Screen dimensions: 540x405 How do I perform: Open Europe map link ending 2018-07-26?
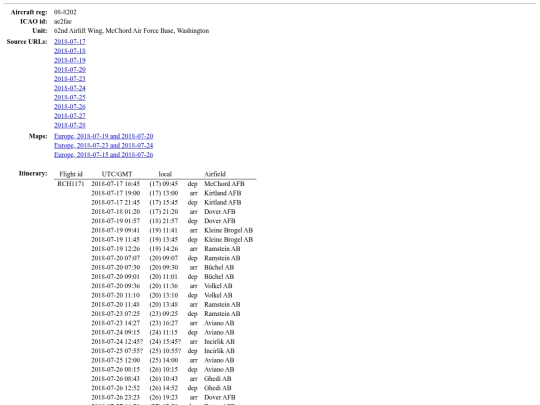104,155
